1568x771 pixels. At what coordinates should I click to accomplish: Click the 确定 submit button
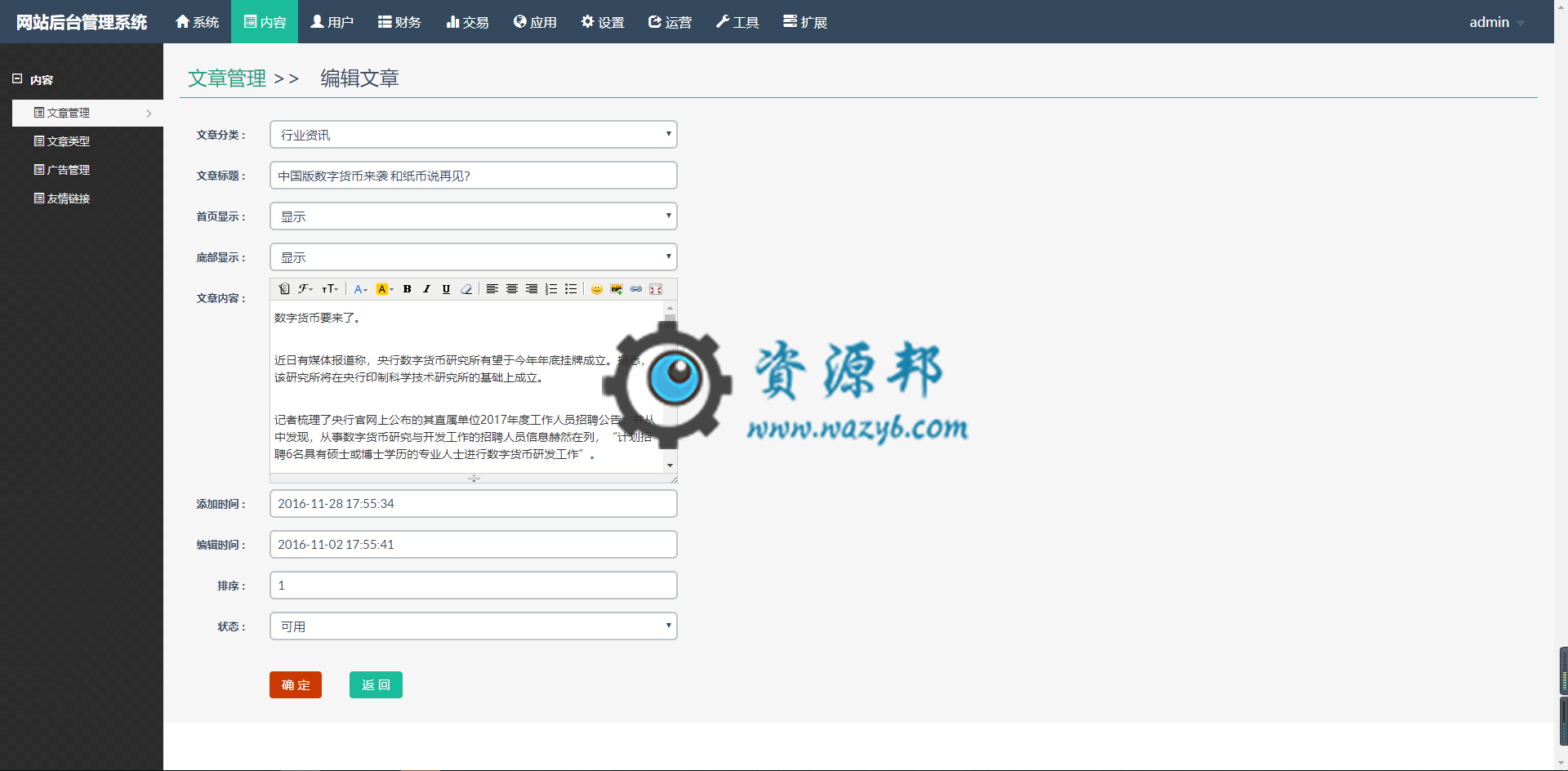296,685
